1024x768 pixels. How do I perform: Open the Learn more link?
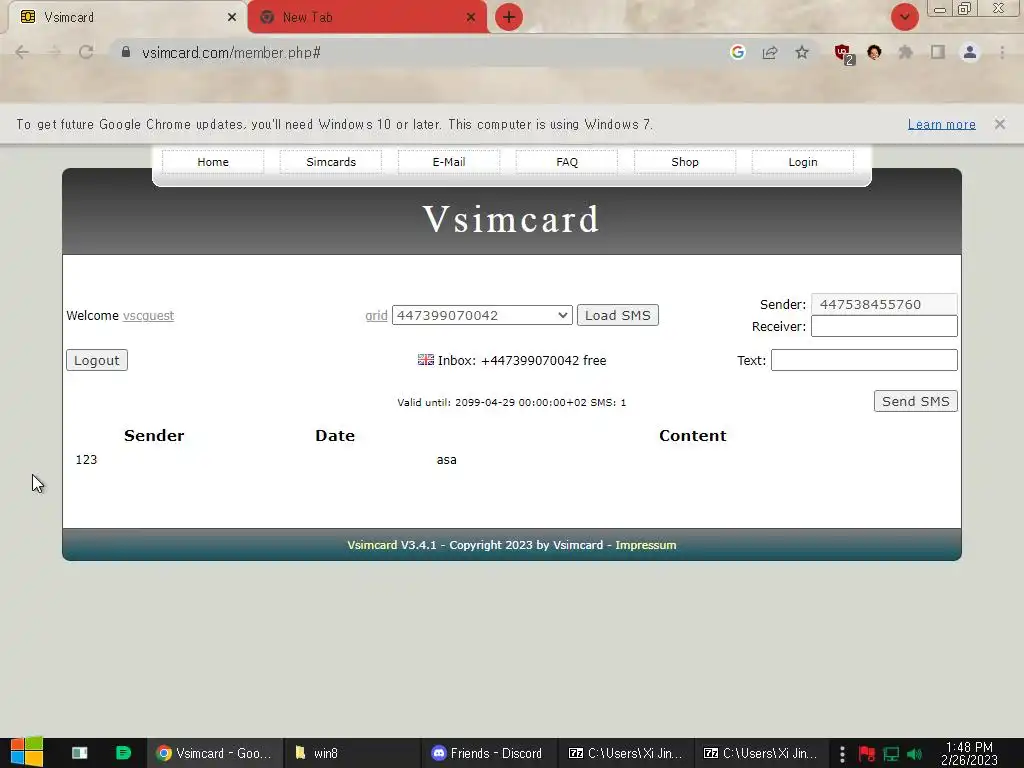pyautogui.click(x=942, y=124)
